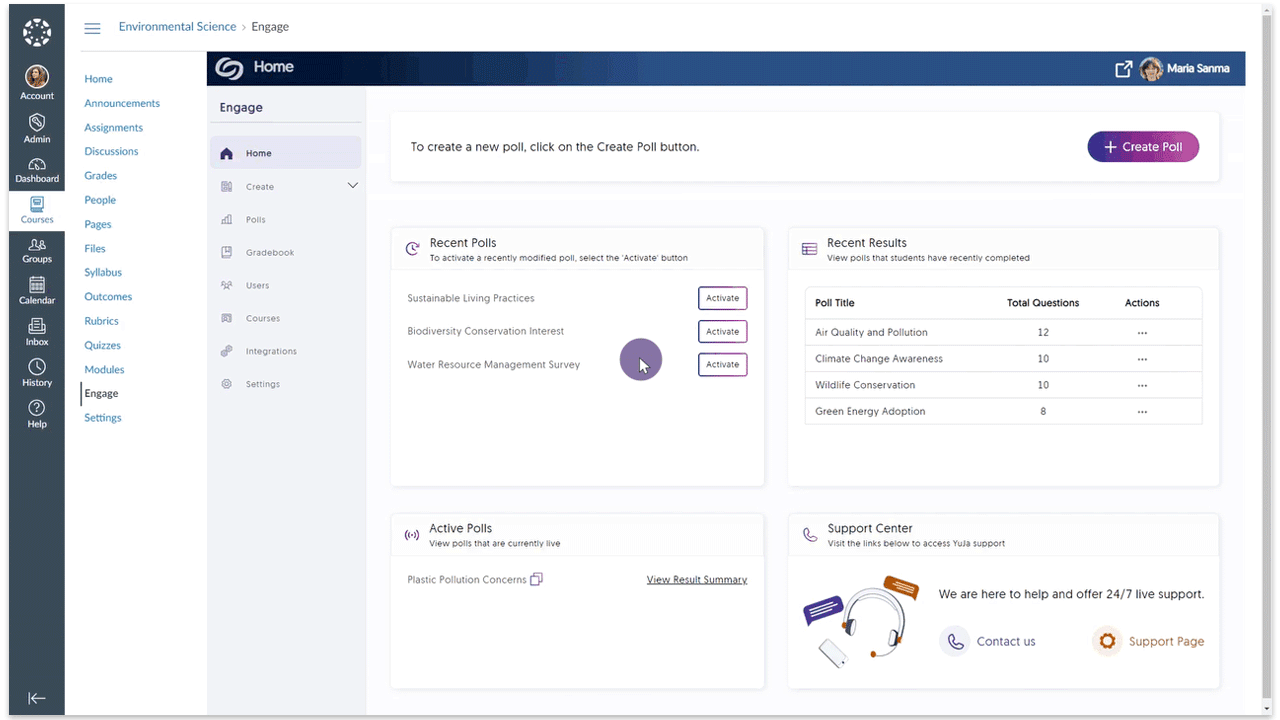Activate the Sustainable Living Practices poll
Viewport: 1280px width, 720px height.
pyautogui.click(x=722, y=298)
